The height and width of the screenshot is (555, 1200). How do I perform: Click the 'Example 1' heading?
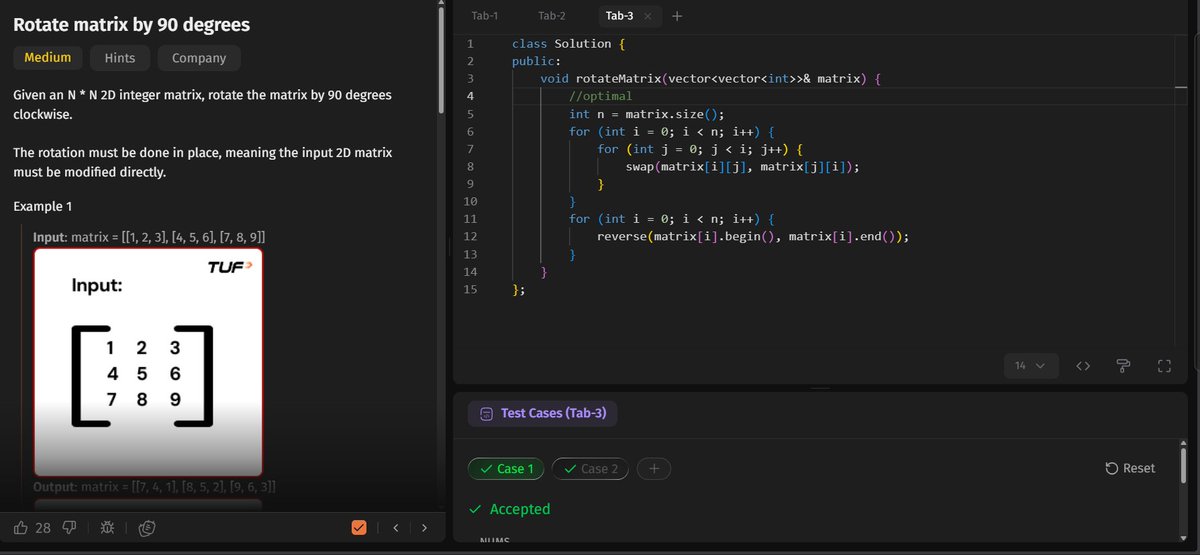[43, 206]
